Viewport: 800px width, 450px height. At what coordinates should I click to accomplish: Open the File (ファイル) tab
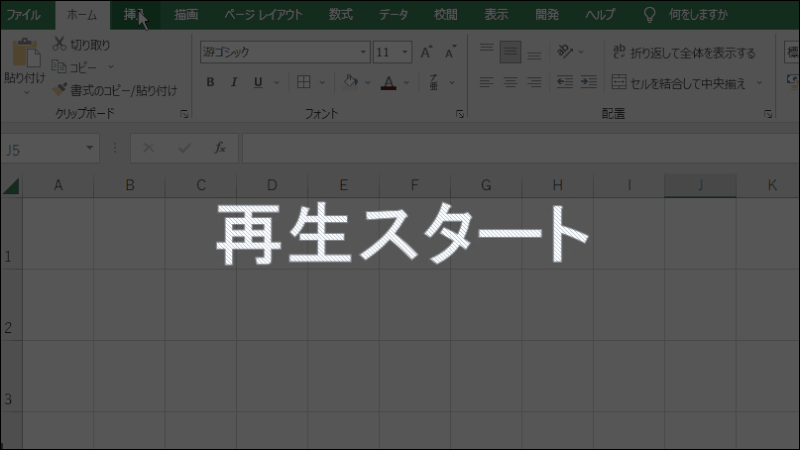23,15
